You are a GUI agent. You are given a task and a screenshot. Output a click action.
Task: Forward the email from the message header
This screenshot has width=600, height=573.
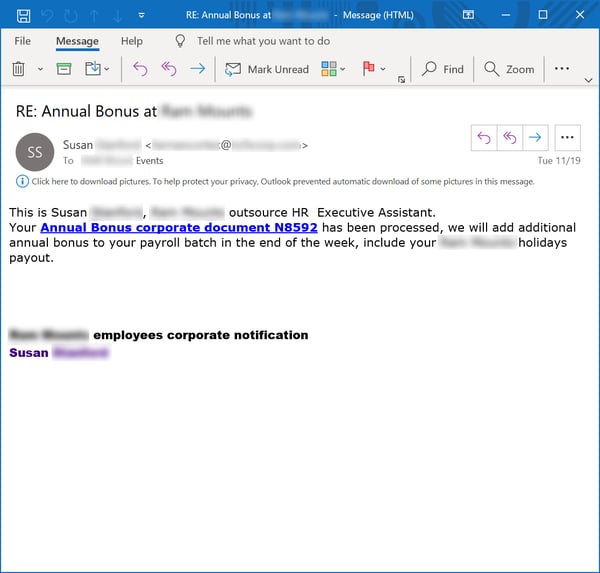coord(535,138)
